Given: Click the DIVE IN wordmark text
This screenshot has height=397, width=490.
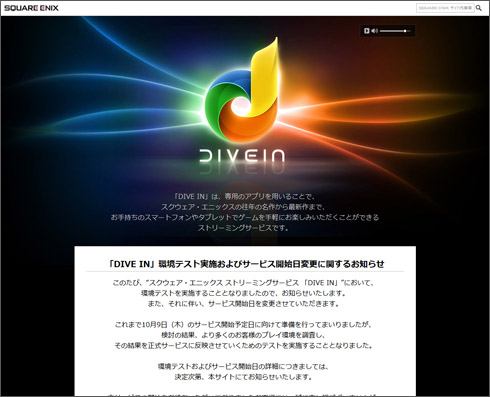Looking at the screenshot, I should 242,156.
